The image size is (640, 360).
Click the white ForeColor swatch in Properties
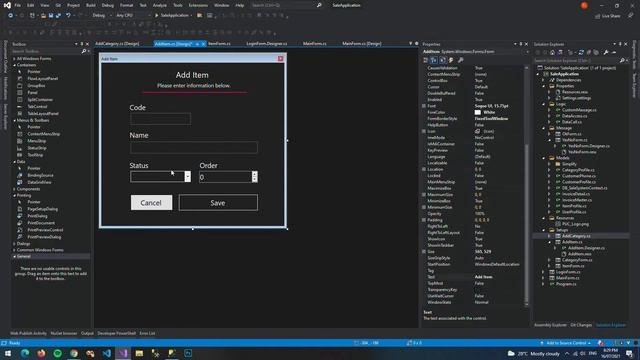pos(478,112)
